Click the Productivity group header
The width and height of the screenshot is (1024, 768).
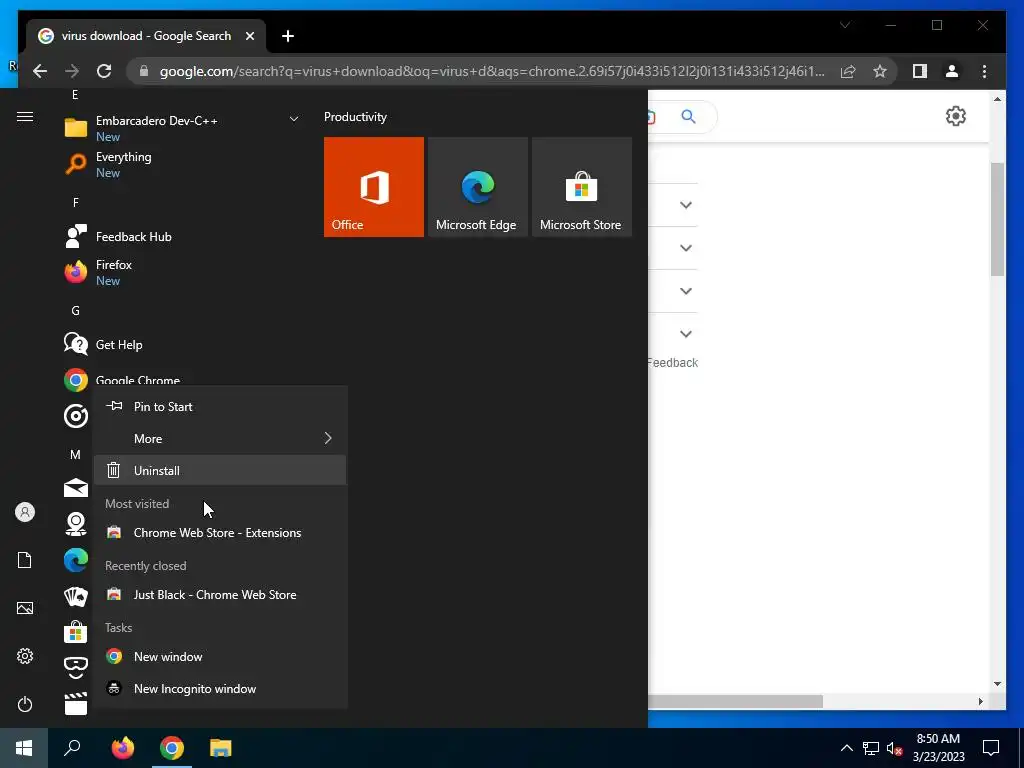355,117
